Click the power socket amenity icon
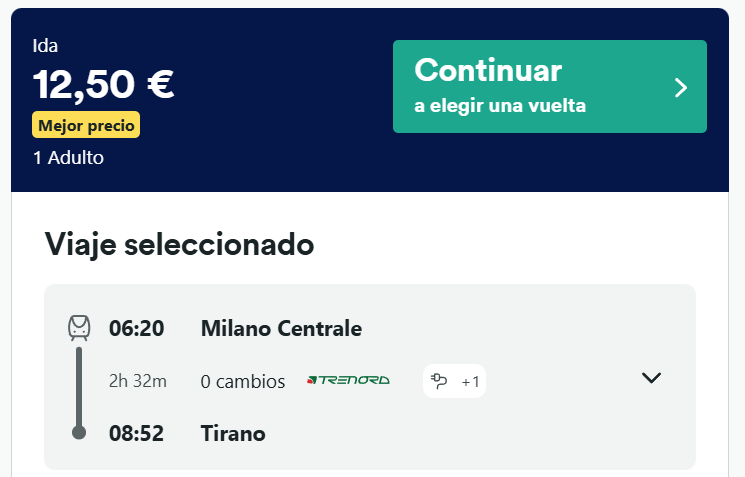 pos(439,381)
